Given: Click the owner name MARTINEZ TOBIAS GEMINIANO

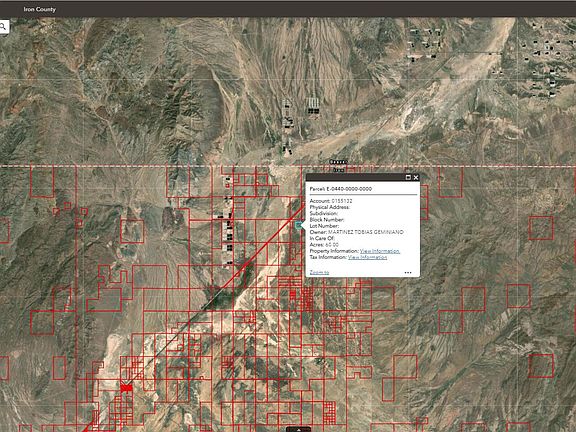Looking at the screenshot, I should click(366, 232).
